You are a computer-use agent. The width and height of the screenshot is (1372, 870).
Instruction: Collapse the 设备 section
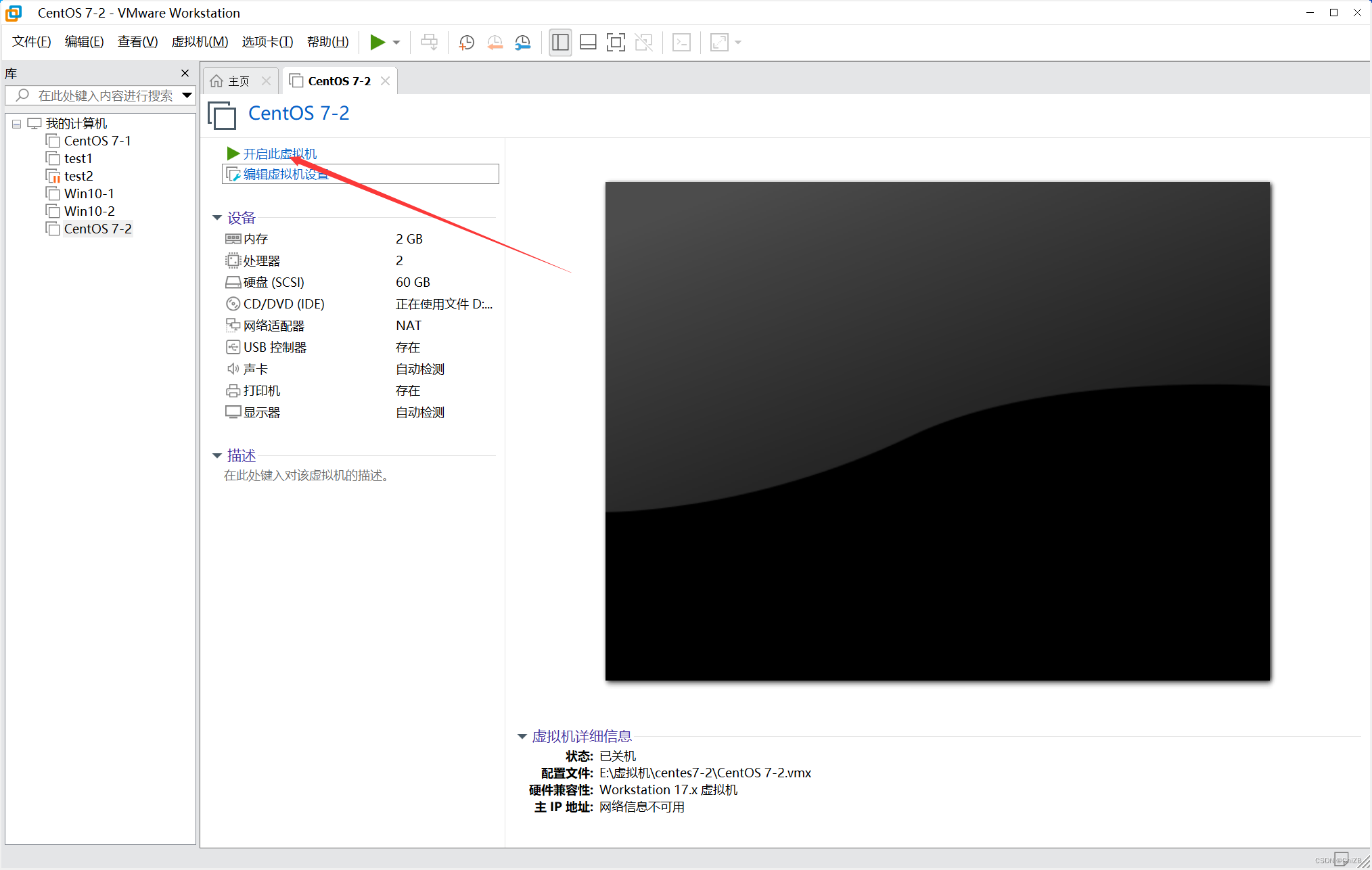pos(217,218)
